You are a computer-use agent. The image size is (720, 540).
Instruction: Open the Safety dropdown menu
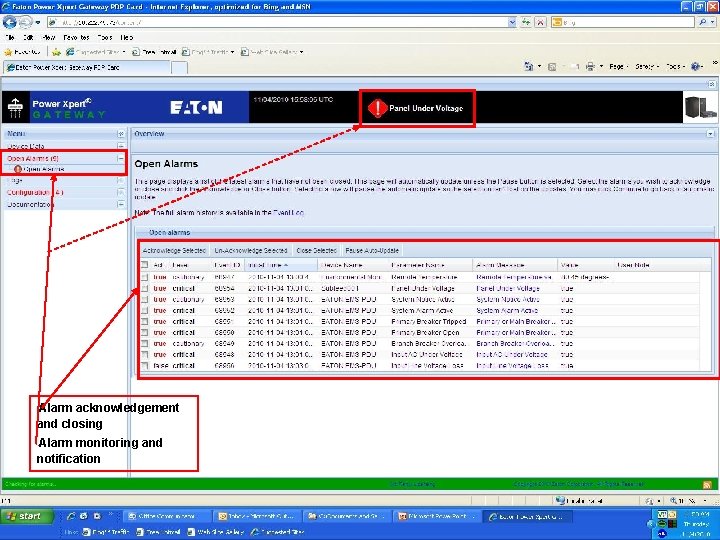pos(646,67)
